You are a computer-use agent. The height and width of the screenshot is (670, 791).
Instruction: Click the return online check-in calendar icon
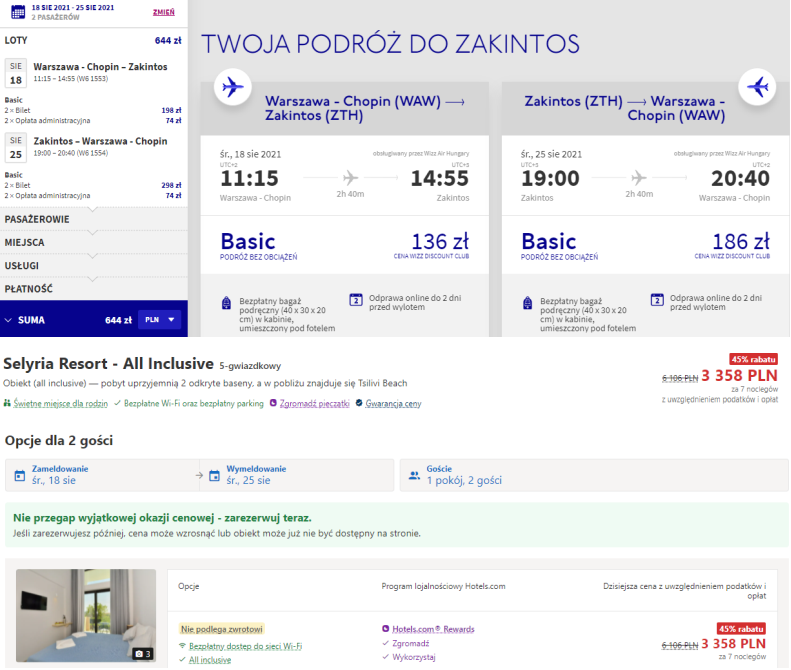tap(657, 300)
